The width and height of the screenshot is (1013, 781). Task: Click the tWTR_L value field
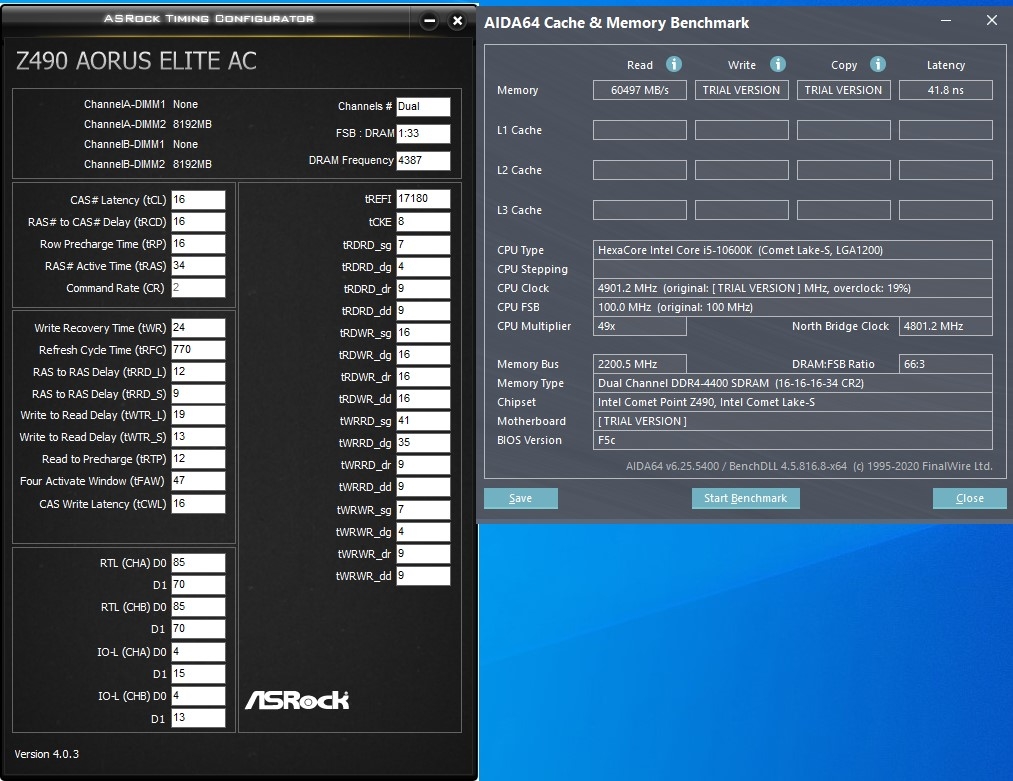click(x=198, y=415)
